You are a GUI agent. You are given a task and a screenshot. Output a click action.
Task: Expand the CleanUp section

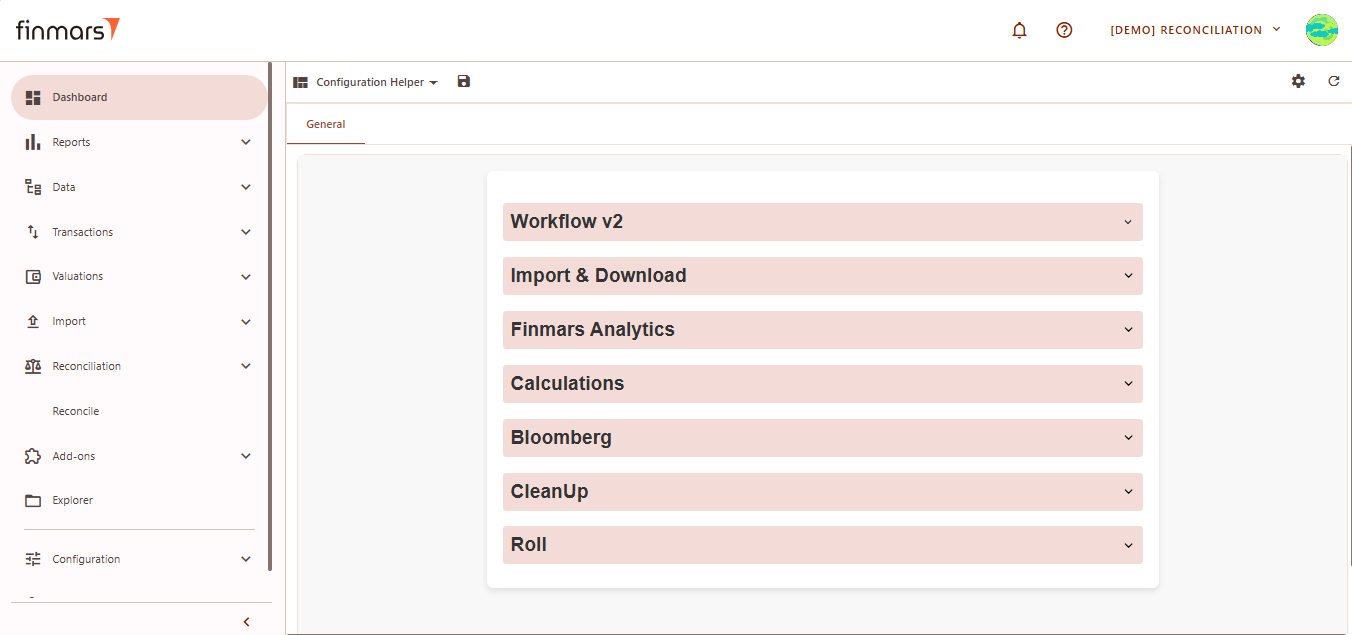[822, 492]
